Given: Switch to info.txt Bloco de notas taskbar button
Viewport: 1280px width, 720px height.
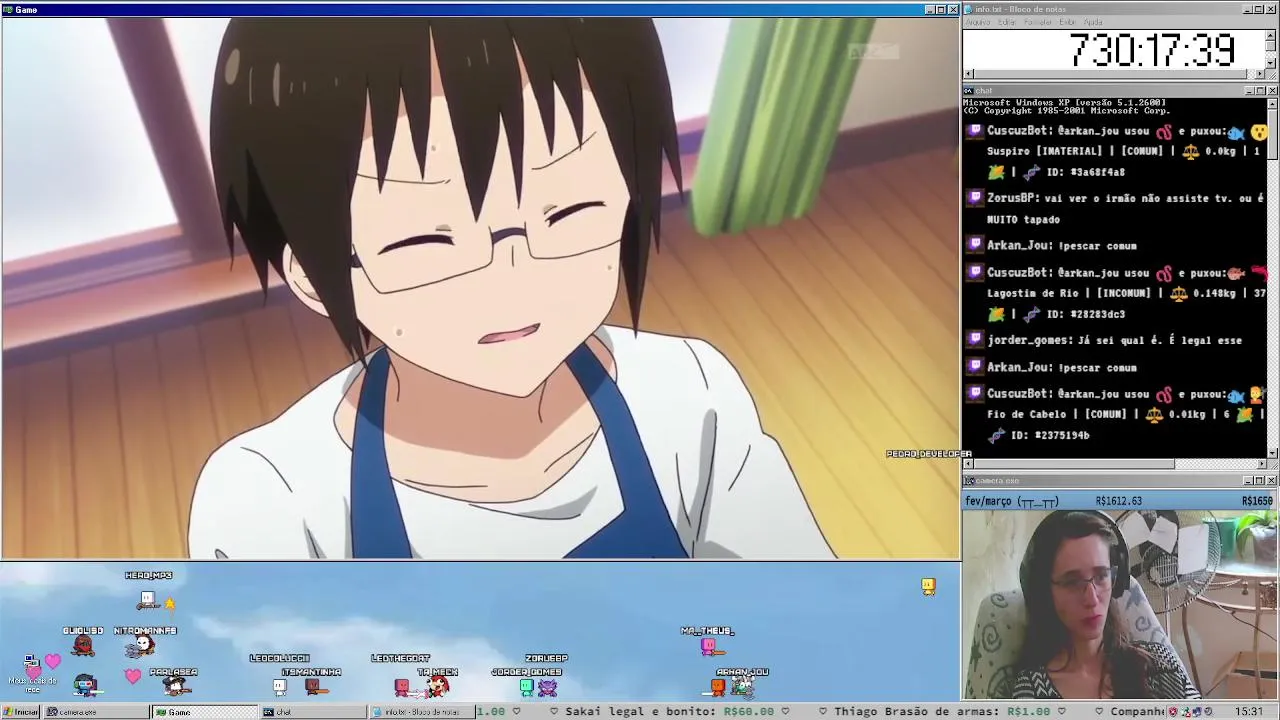Looking at the screenshot, I should click(x=421, y=712).
